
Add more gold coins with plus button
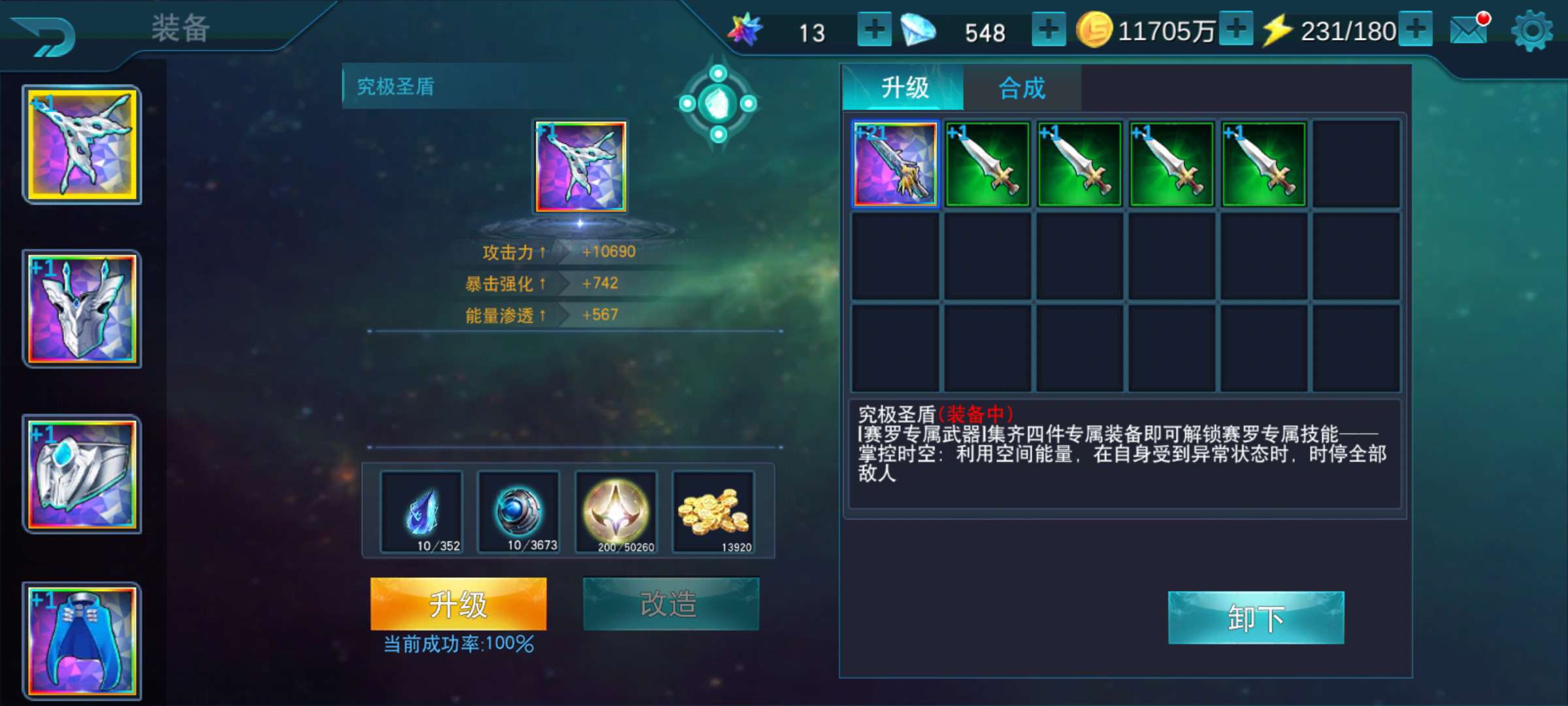(x=1235, y=29)
